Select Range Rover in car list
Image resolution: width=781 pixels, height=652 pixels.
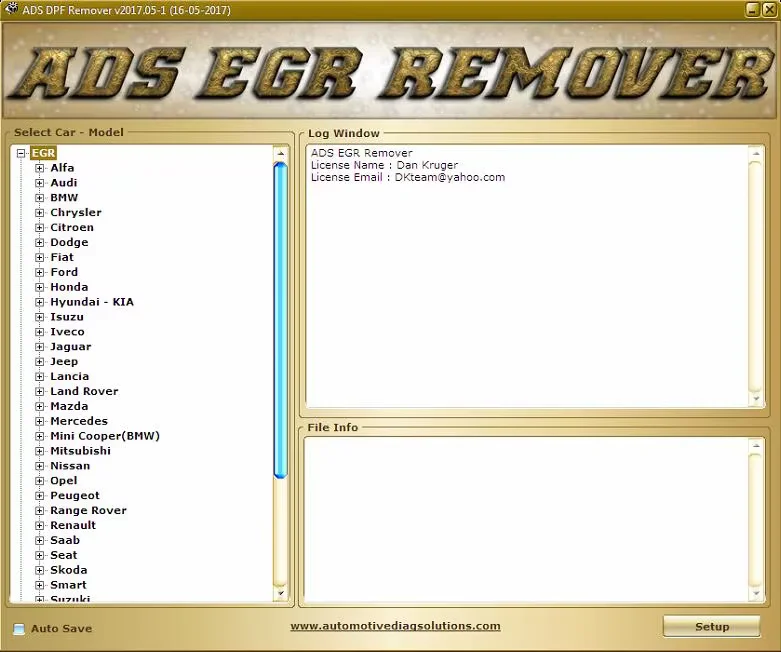[x=88, y=511]
